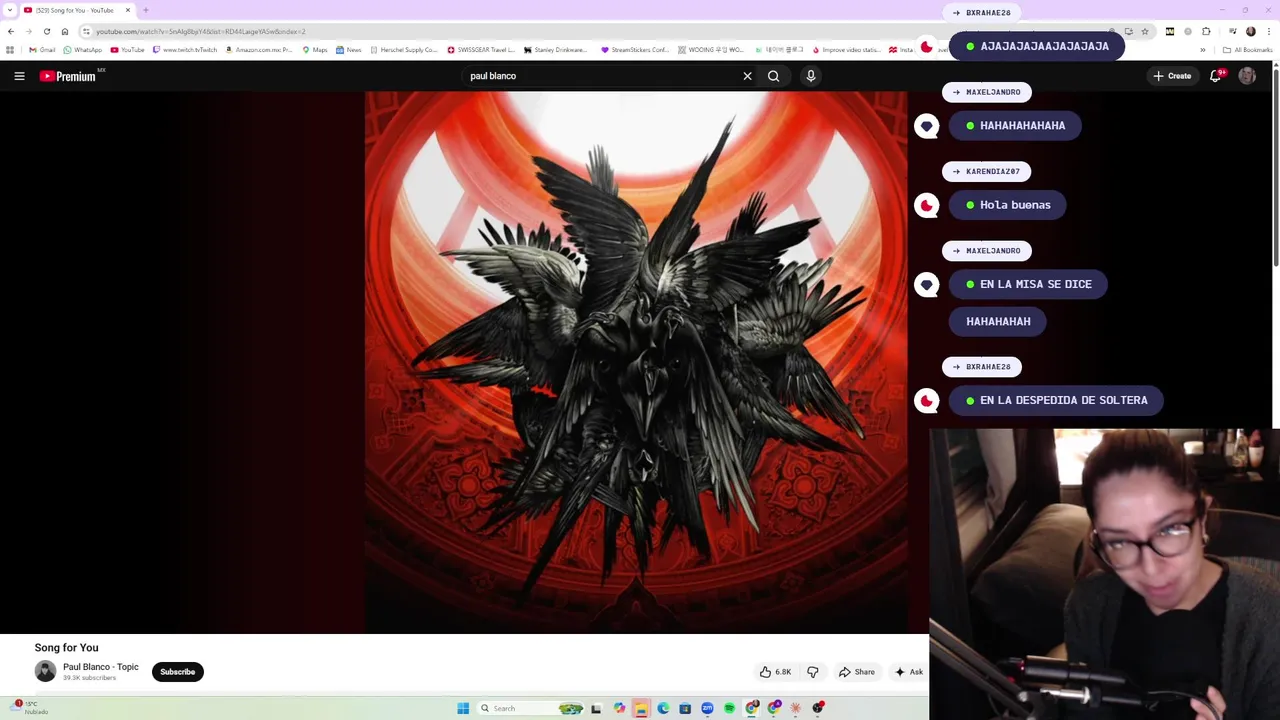Click the 'Song for You' video title
The image size is (1280, 720).
67,648
